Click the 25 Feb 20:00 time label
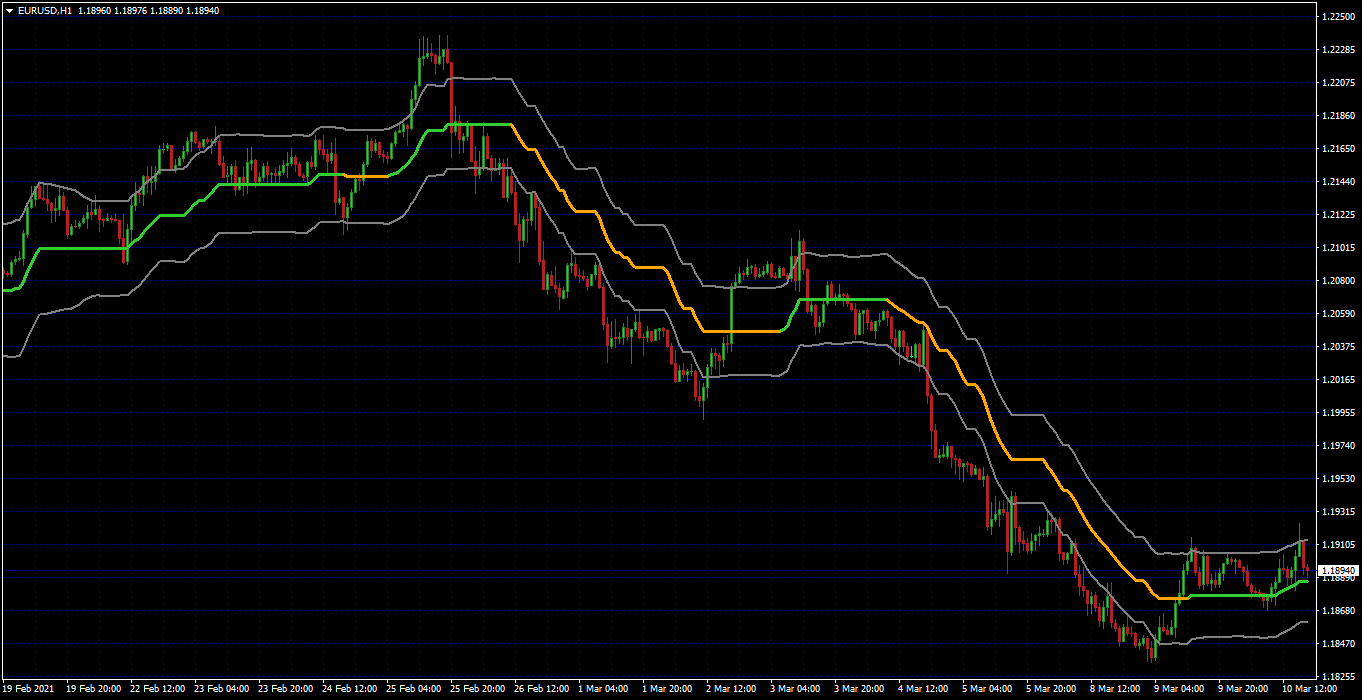Screen dimensions: 1362x700 point(477,689)
